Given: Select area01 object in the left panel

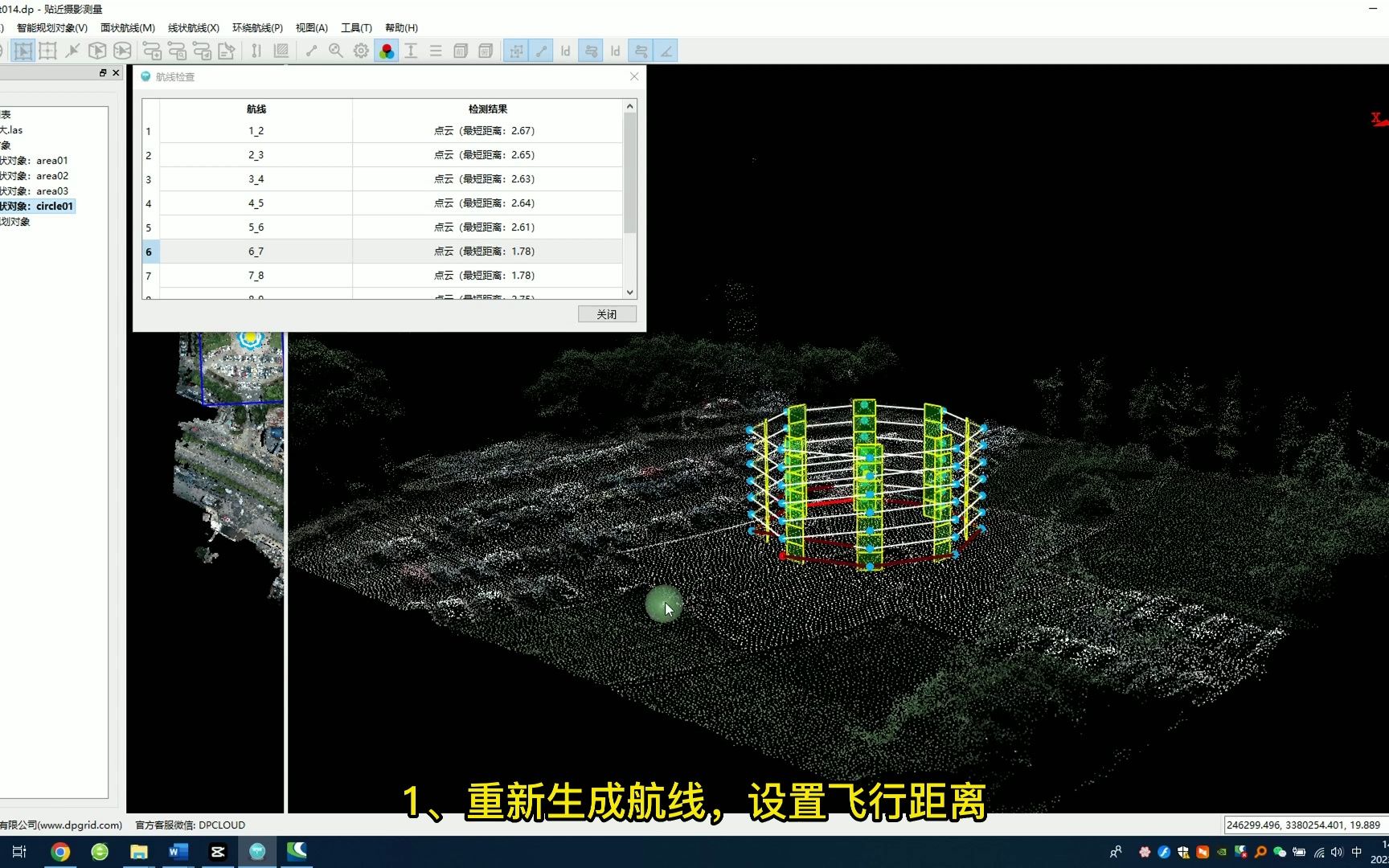Looking at the screenshot, I should pos(35,161).
